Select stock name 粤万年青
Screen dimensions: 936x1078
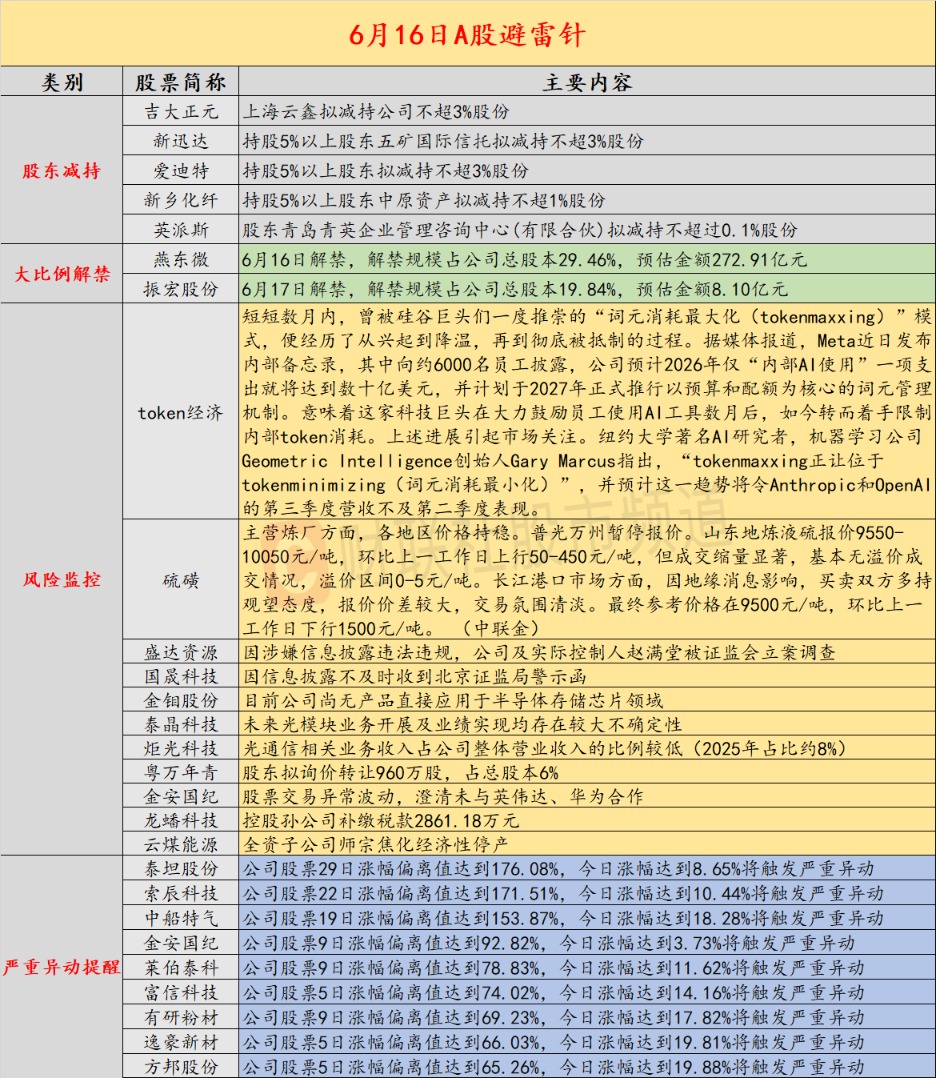click(181, 772)
